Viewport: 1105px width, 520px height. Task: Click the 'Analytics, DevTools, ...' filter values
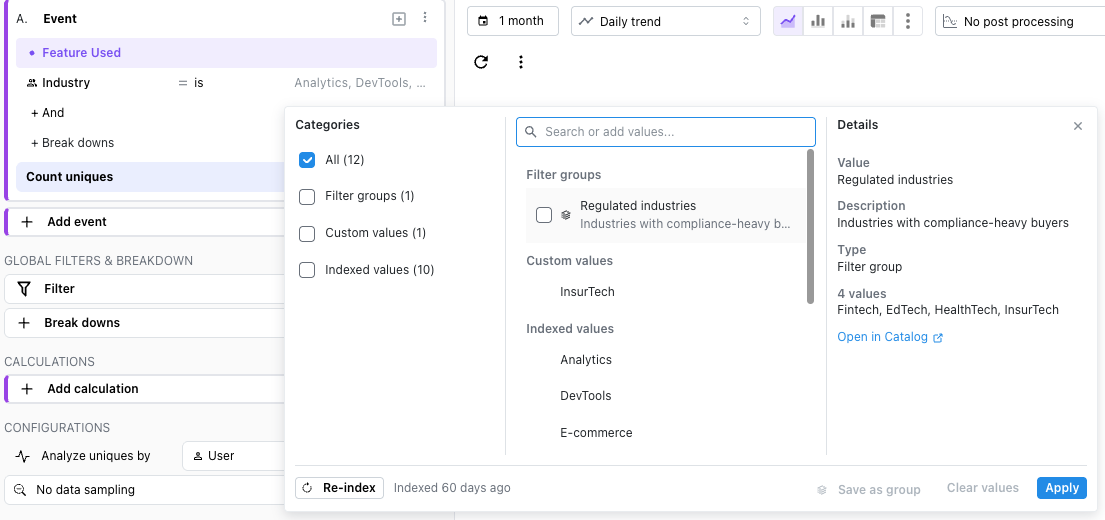tap(360, 83)
